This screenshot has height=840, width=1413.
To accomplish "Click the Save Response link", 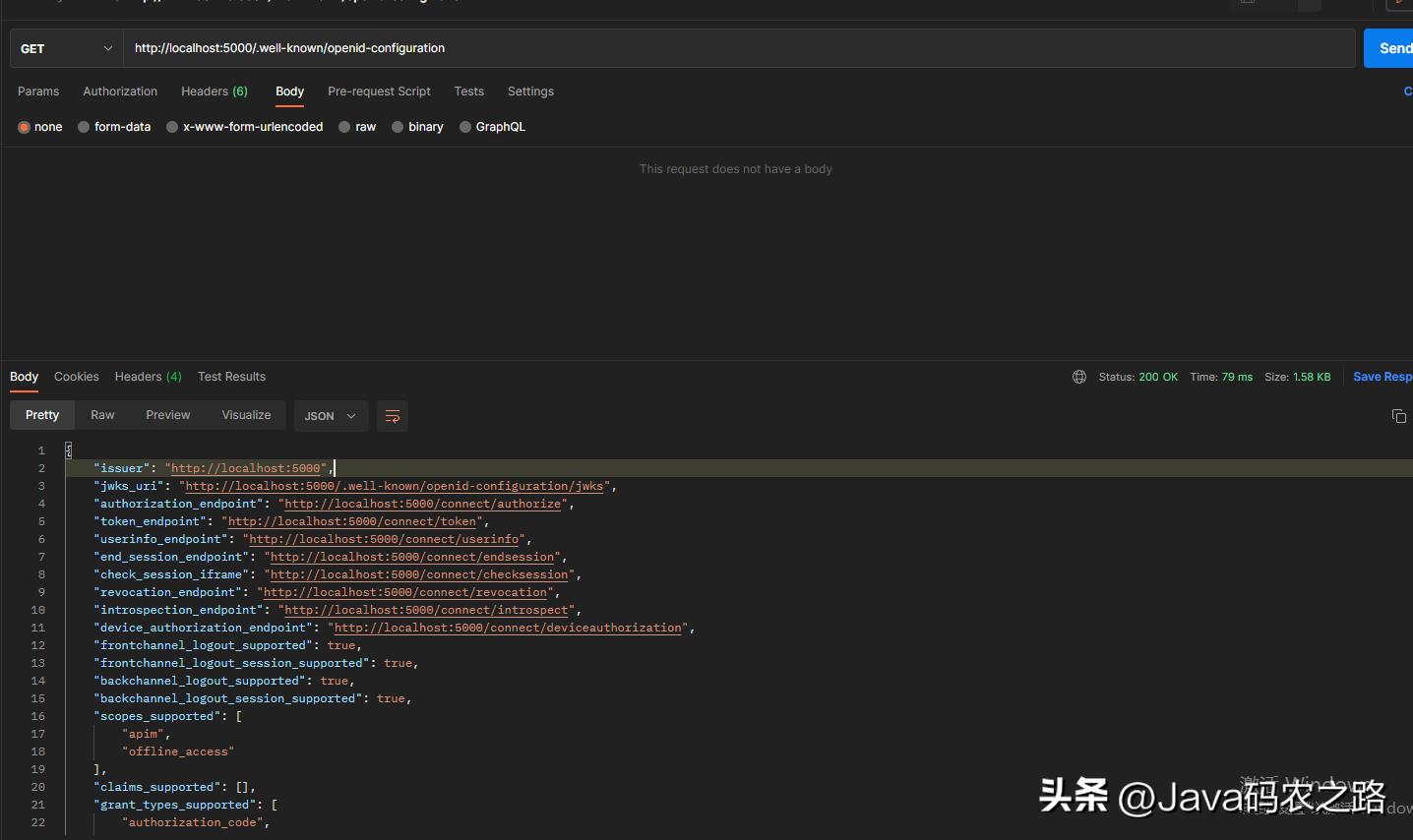I will [1382, 377].
